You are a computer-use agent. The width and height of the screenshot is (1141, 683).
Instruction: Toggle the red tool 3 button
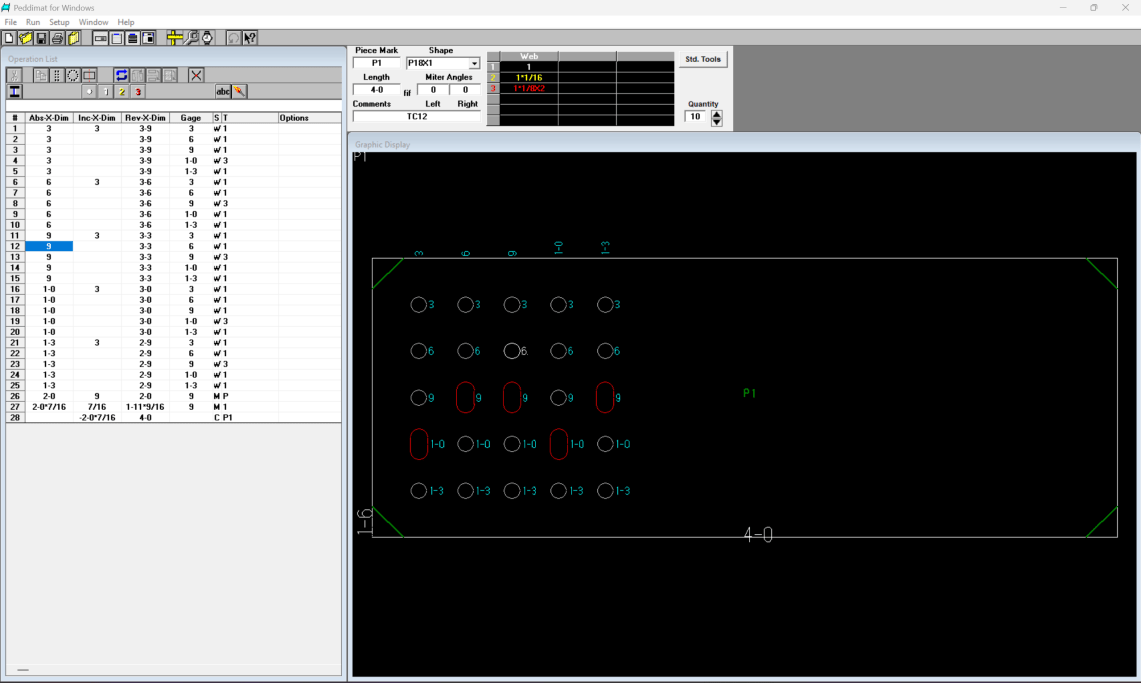click(x=138, y=92)
